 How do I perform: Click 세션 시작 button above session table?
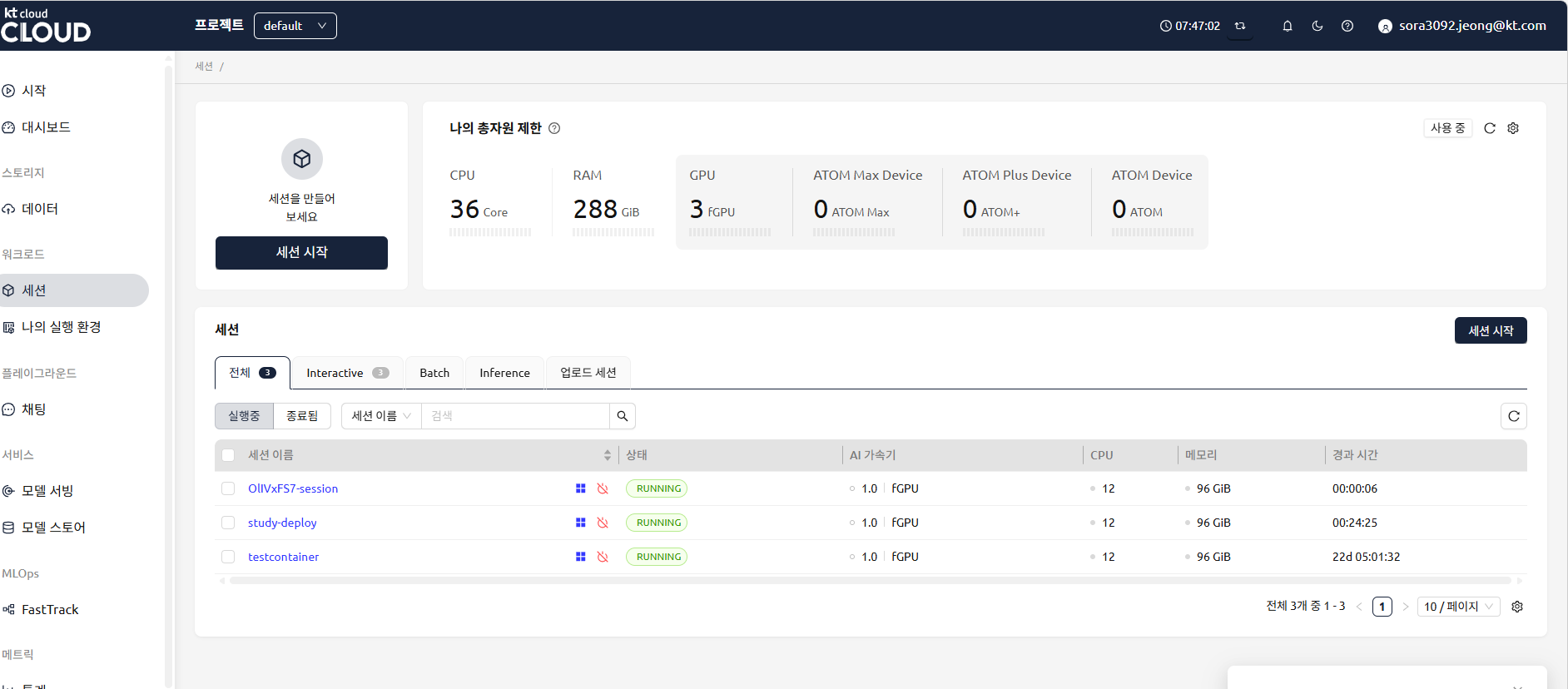coord(1491,330)
